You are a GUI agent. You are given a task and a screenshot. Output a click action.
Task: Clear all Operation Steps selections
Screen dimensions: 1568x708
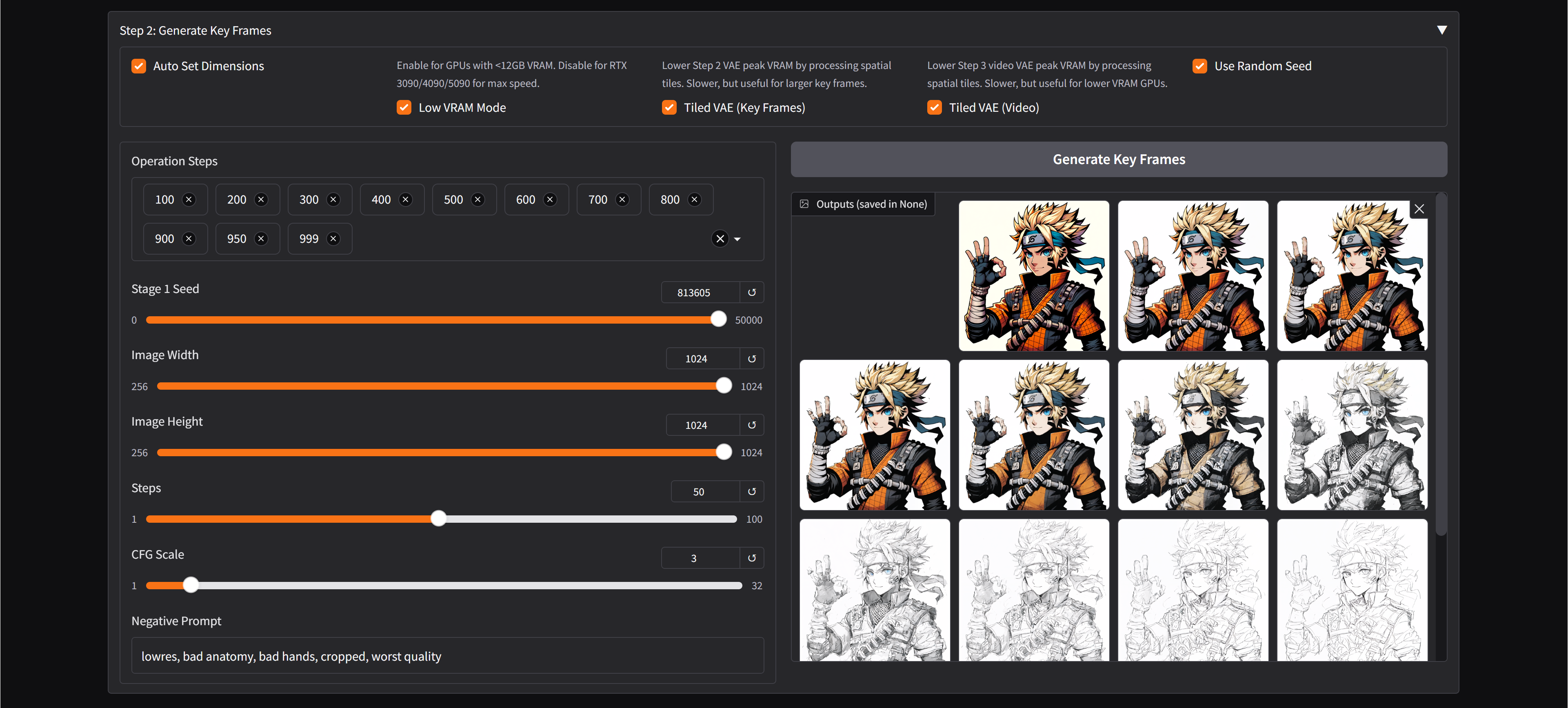tap(720, 239)
